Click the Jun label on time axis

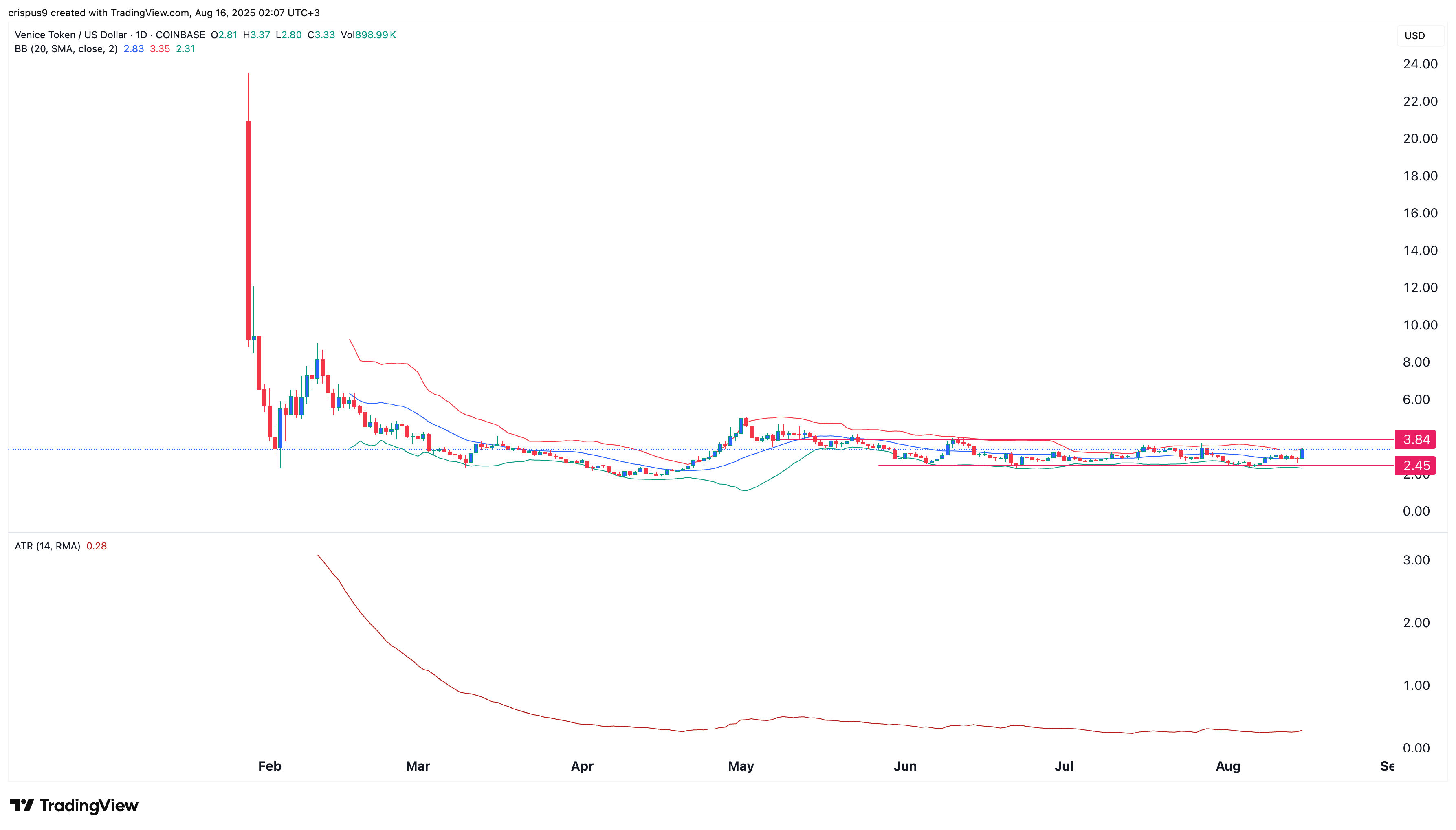pyautogui.click(x=905, y=766)
